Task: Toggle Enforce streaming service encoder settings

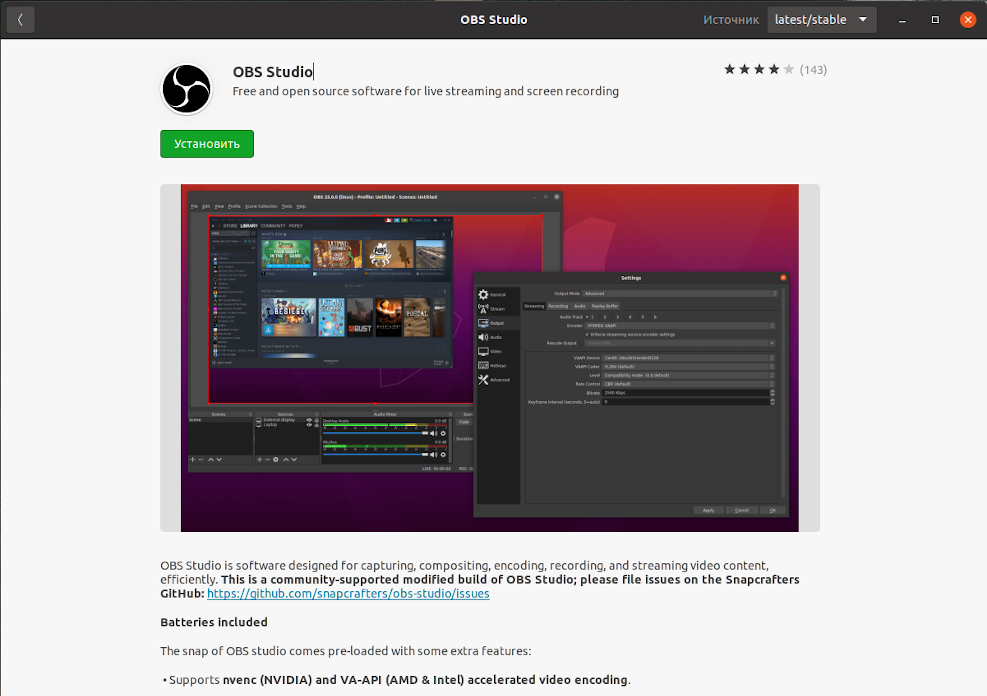Action: tap(587, 335)
